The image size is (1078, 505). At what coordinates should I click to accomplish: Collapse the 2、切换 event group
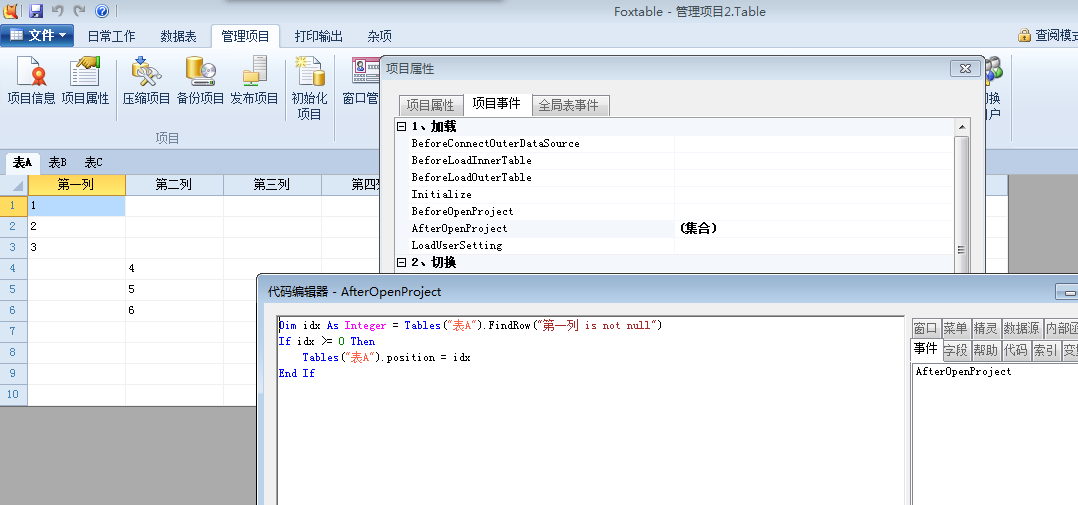click(402, 262)
